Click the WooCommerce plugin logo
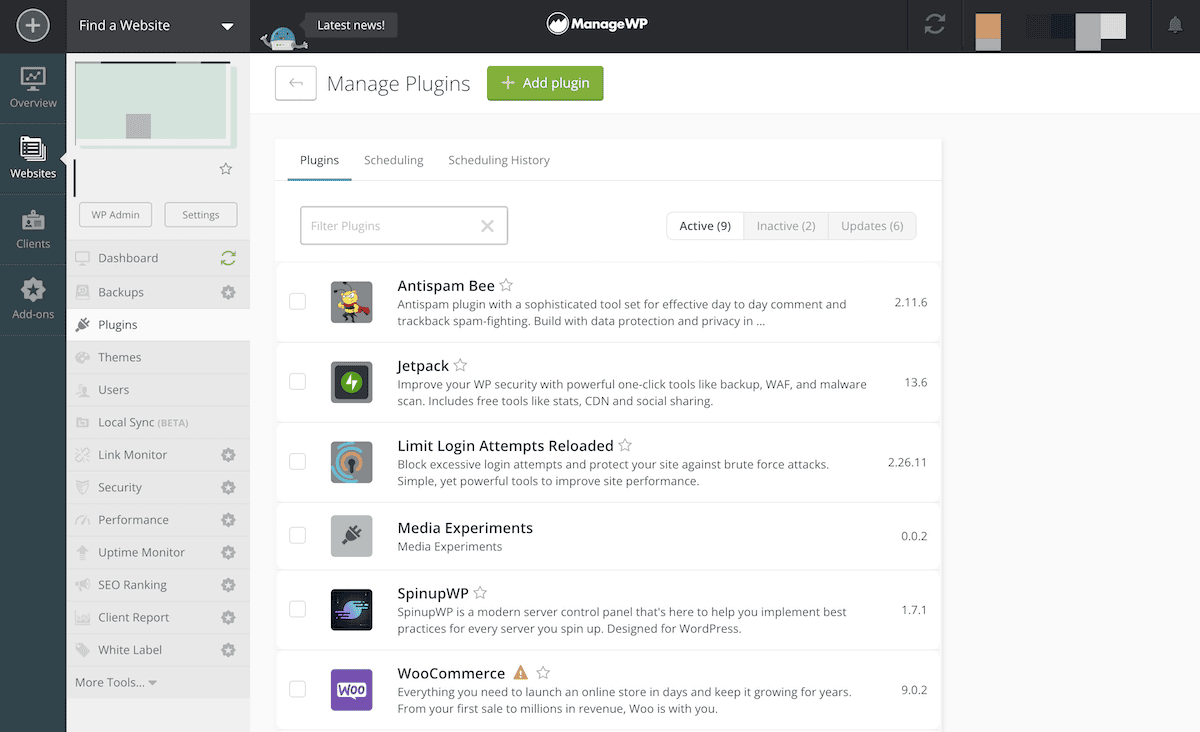Viewport: 1200px width, 732px height. point(351,689)
